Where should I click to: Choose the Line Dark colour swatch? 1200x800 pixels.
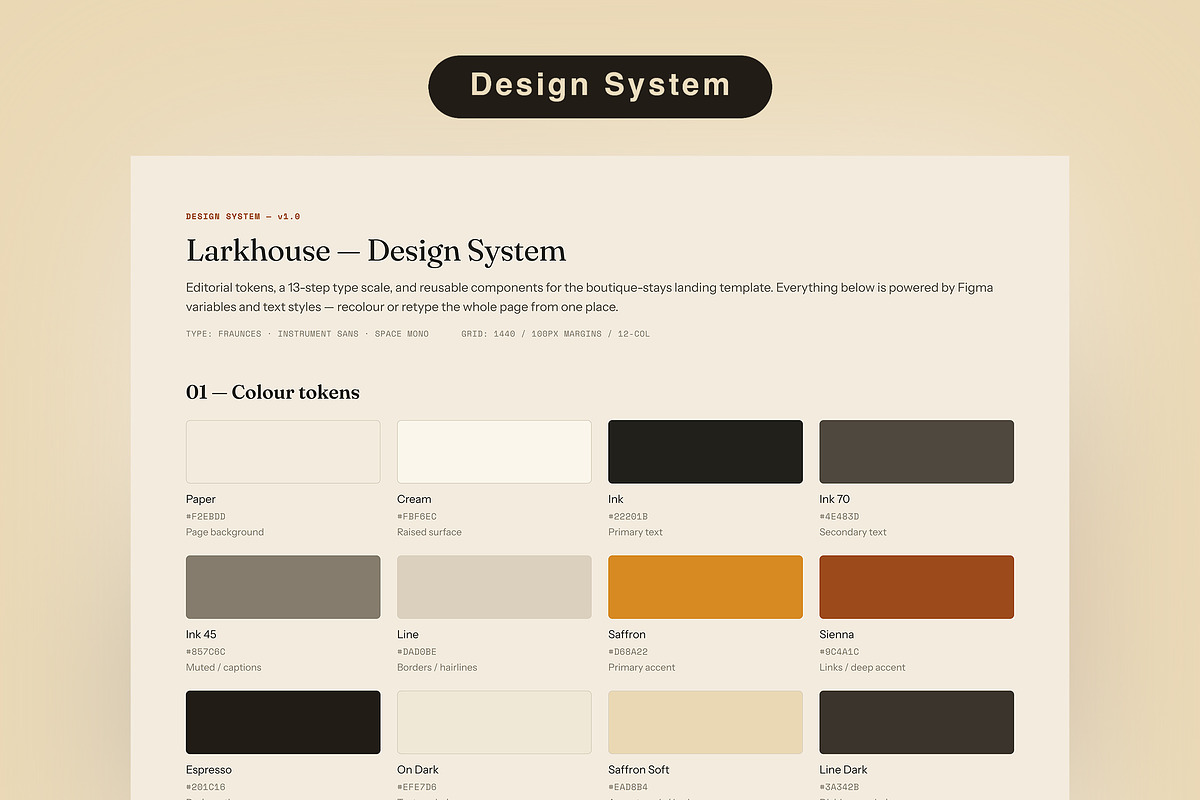(x=916, y=722)
